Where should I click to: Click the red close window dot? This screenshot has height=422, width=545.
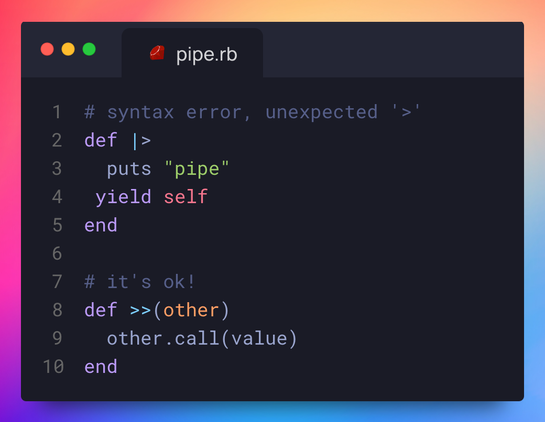point(47,49)
